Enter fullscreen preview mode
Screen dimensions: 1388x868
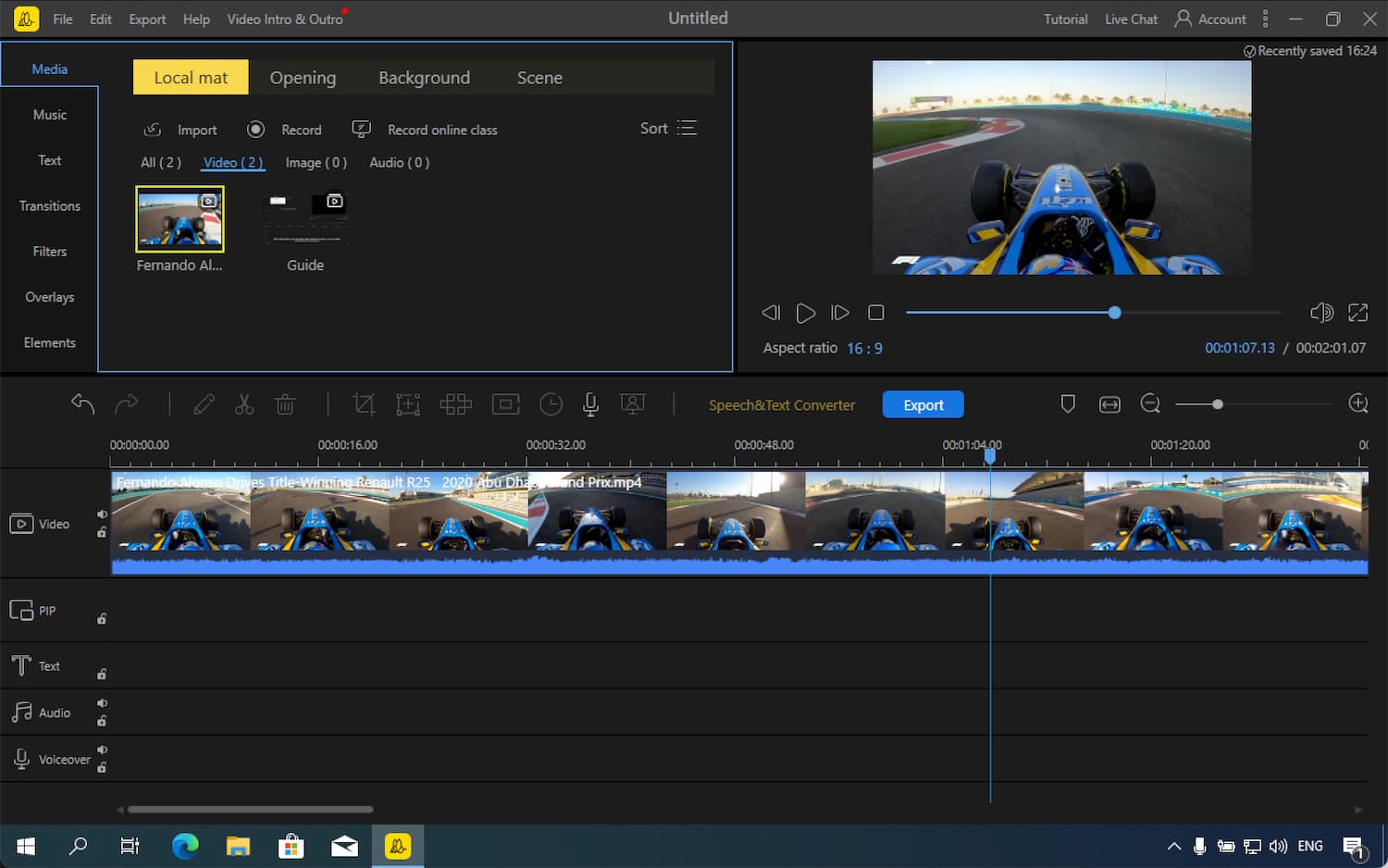(1357, 313)
